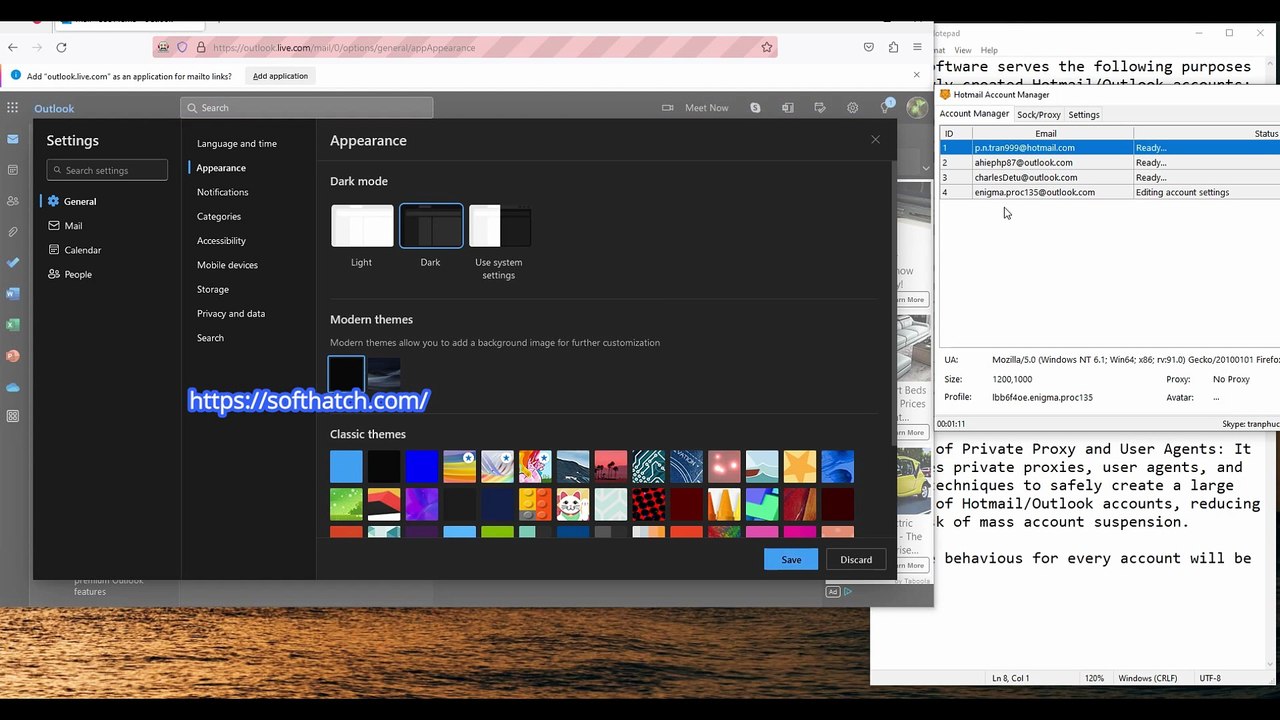Open People from the left app rail
Image resolution: width=1280 pixels, height=720 pixels.
13,201
